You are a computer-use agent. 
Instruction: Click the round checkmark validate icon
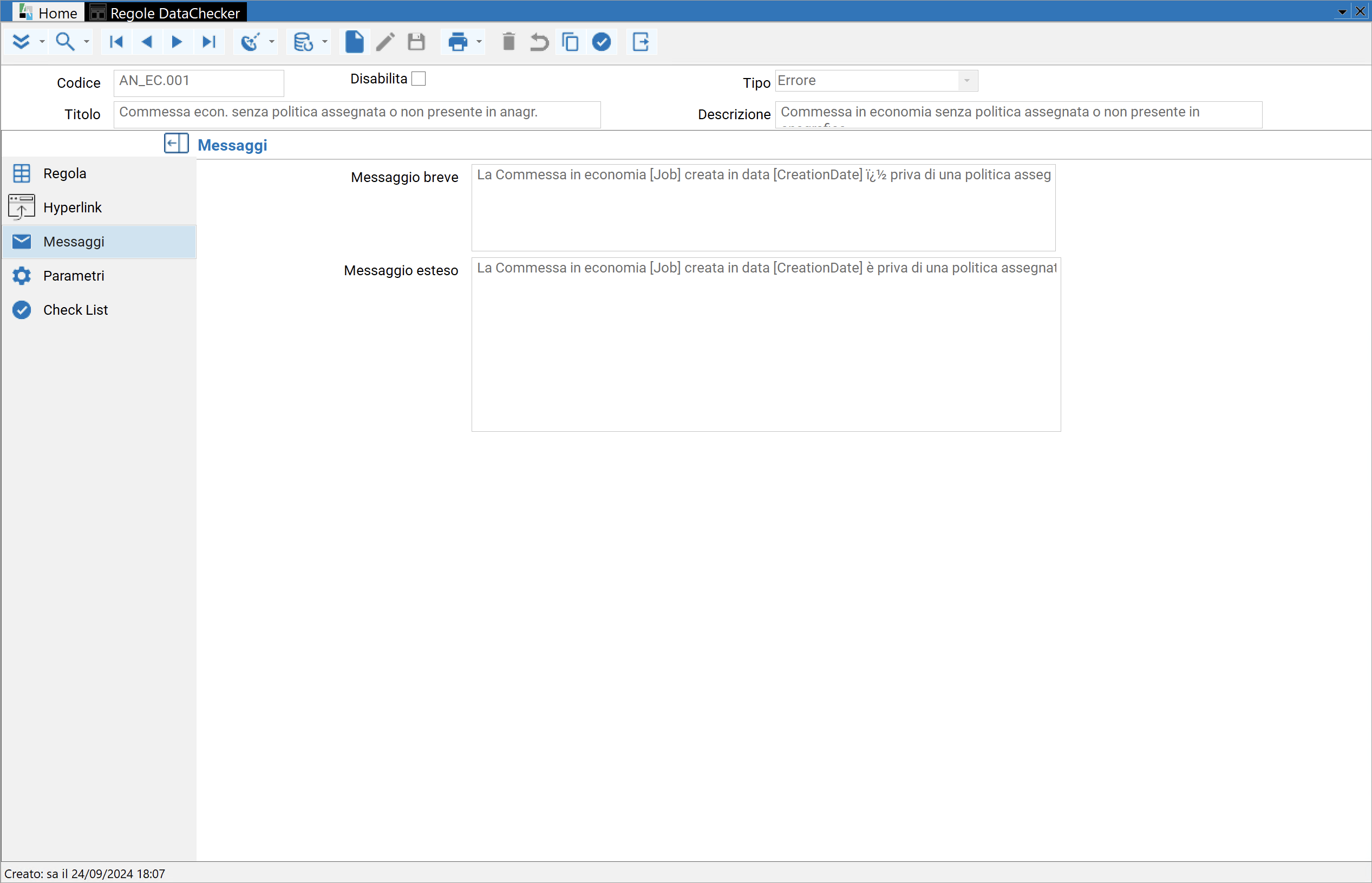[602, 42]
